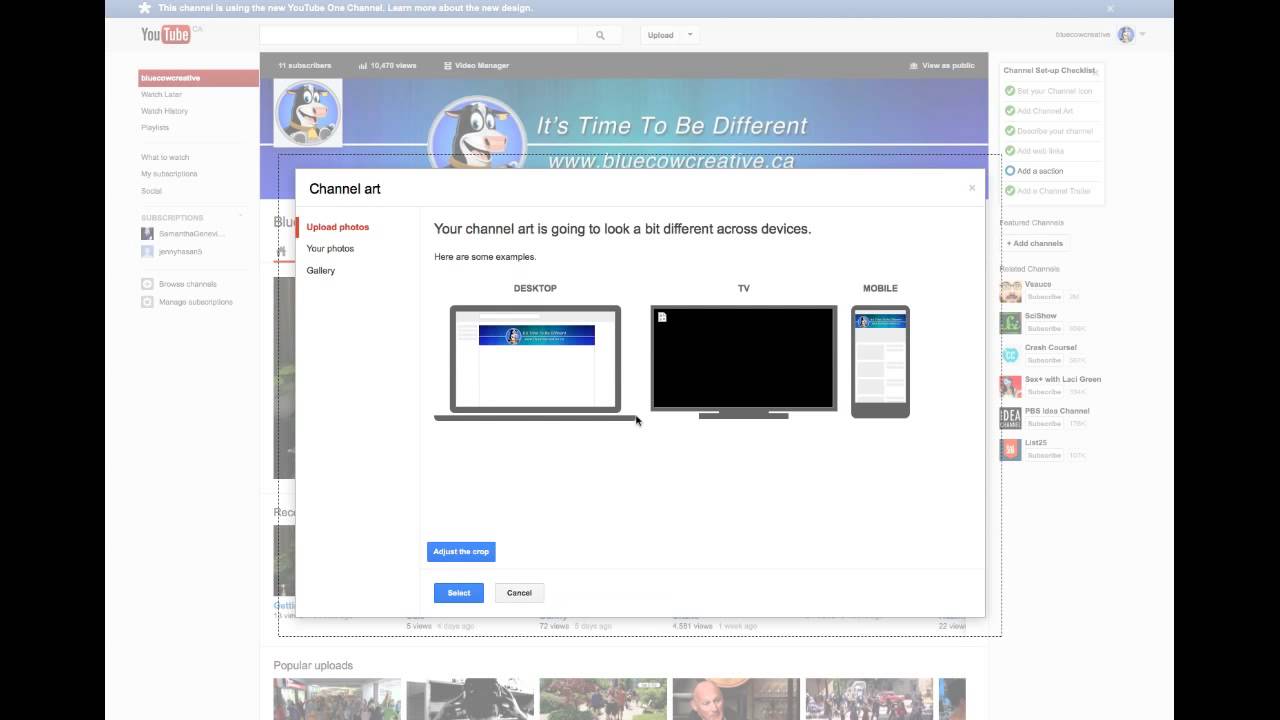Click the PBS Idea Channel avatar
Screen dimensions: 1280x720
[1010, 418]
